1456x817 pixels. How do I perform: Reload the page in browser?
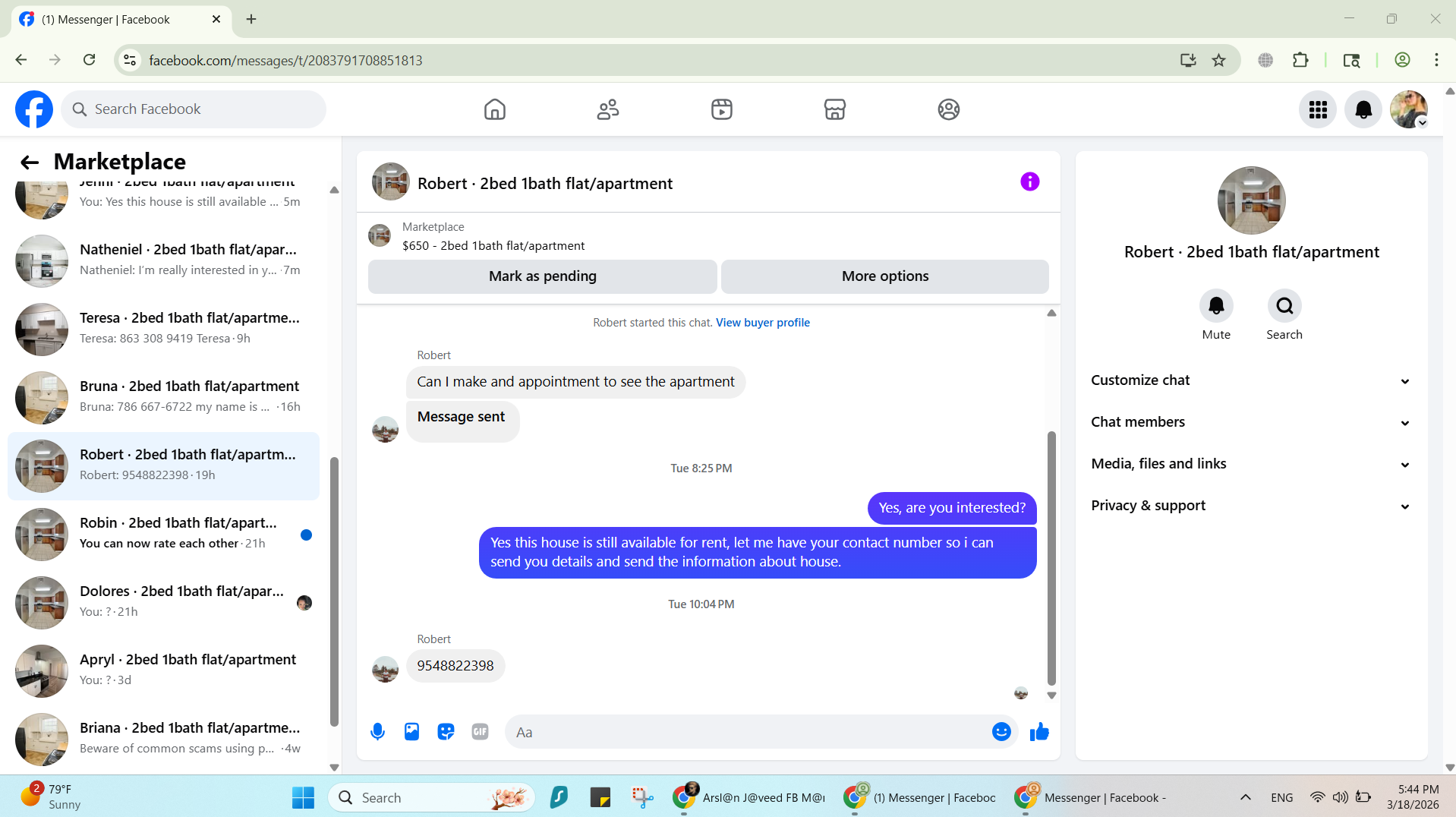(x=89, y=60)
